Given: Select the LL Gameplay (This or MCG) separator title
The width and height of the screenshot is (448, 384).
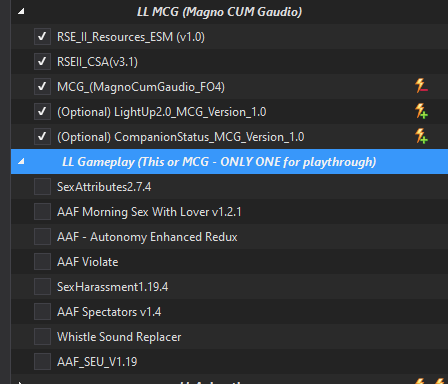Looking at the screenshot, I should click(219, 162).
